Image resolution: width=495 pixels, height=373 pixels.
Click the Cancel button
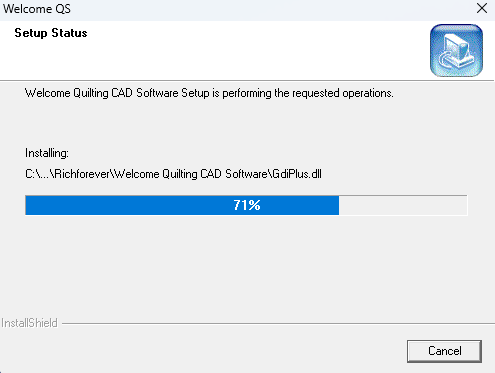444,351
